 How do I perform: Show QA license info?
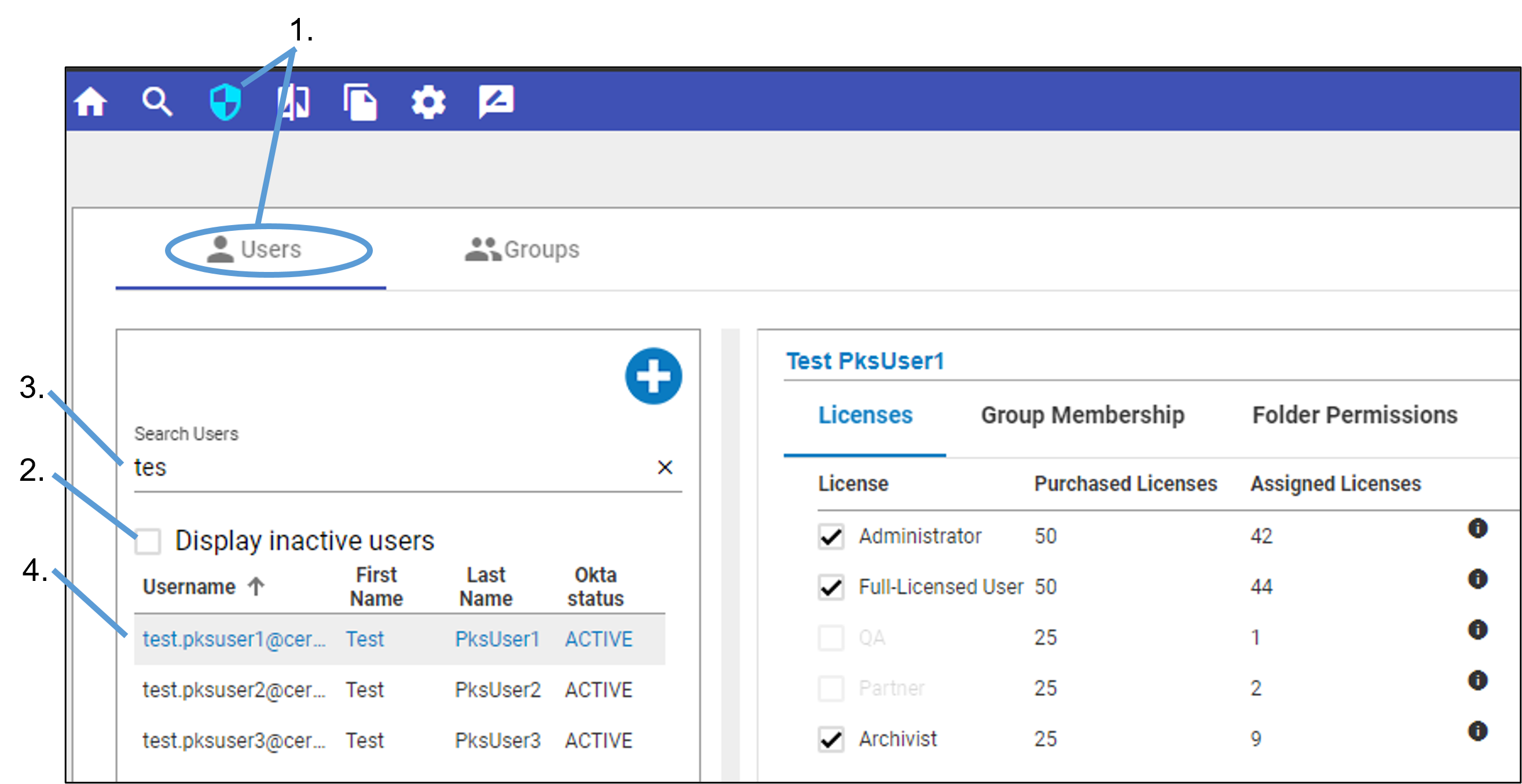pos(1477,630)
